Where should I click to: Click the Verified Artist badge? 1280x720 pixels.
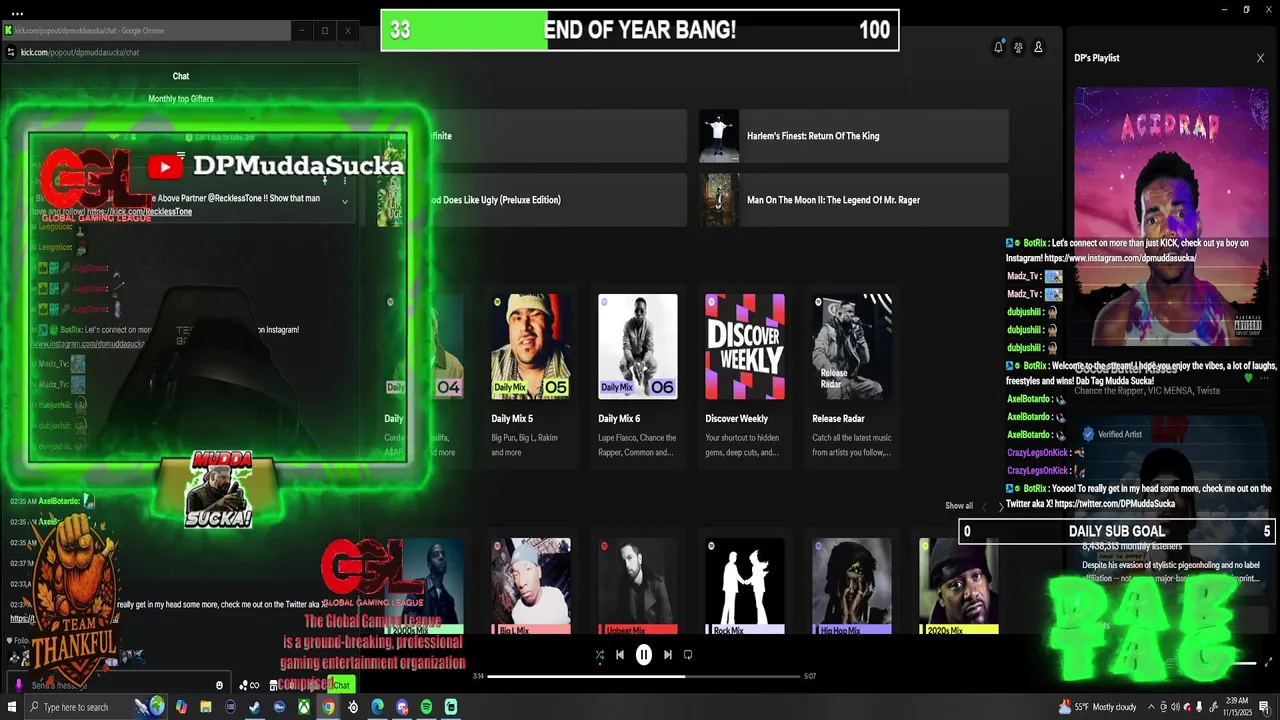coord(1111,434)
